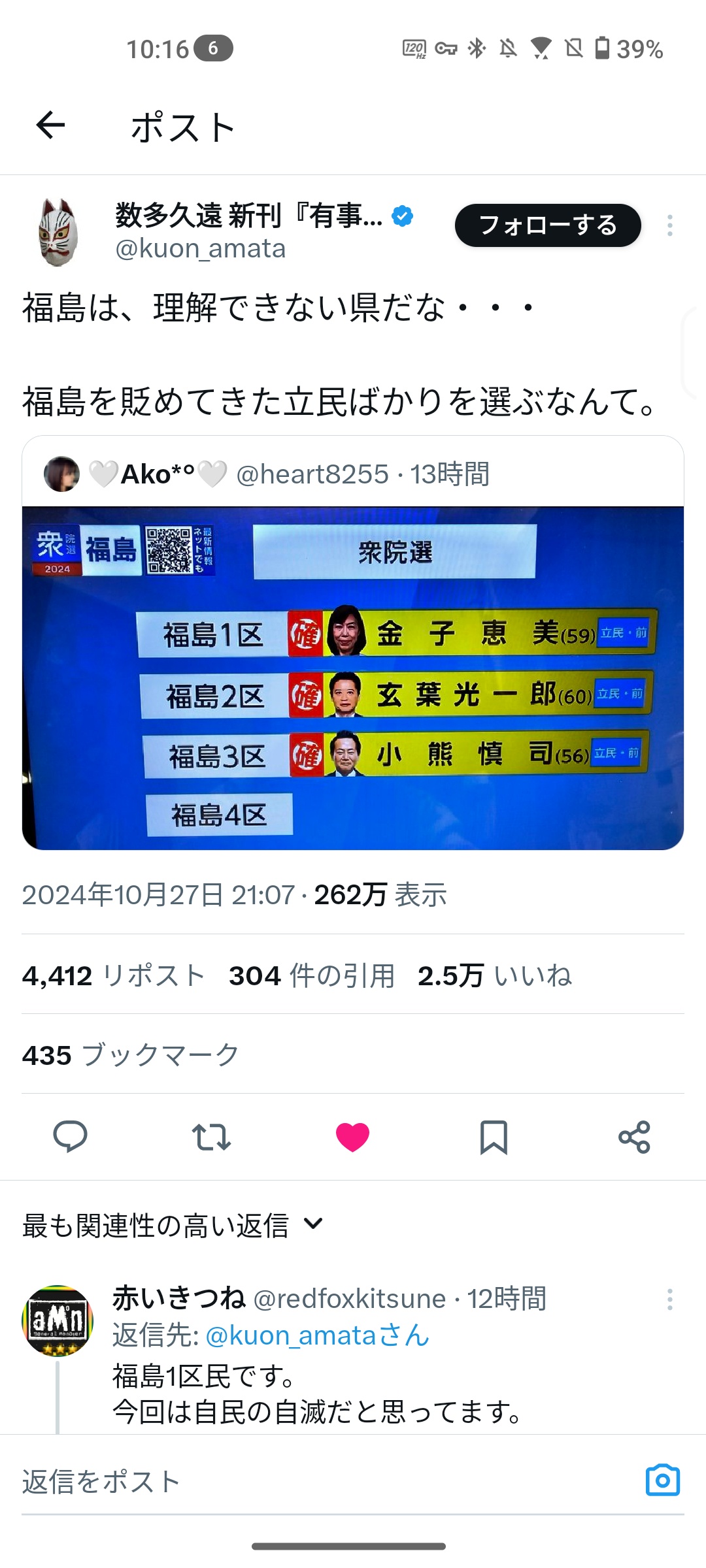Image resolution: width=706 pixels, height=1568 pixels.
Task: Tap the back arrow icon
Action: click(x=50, y=125)
